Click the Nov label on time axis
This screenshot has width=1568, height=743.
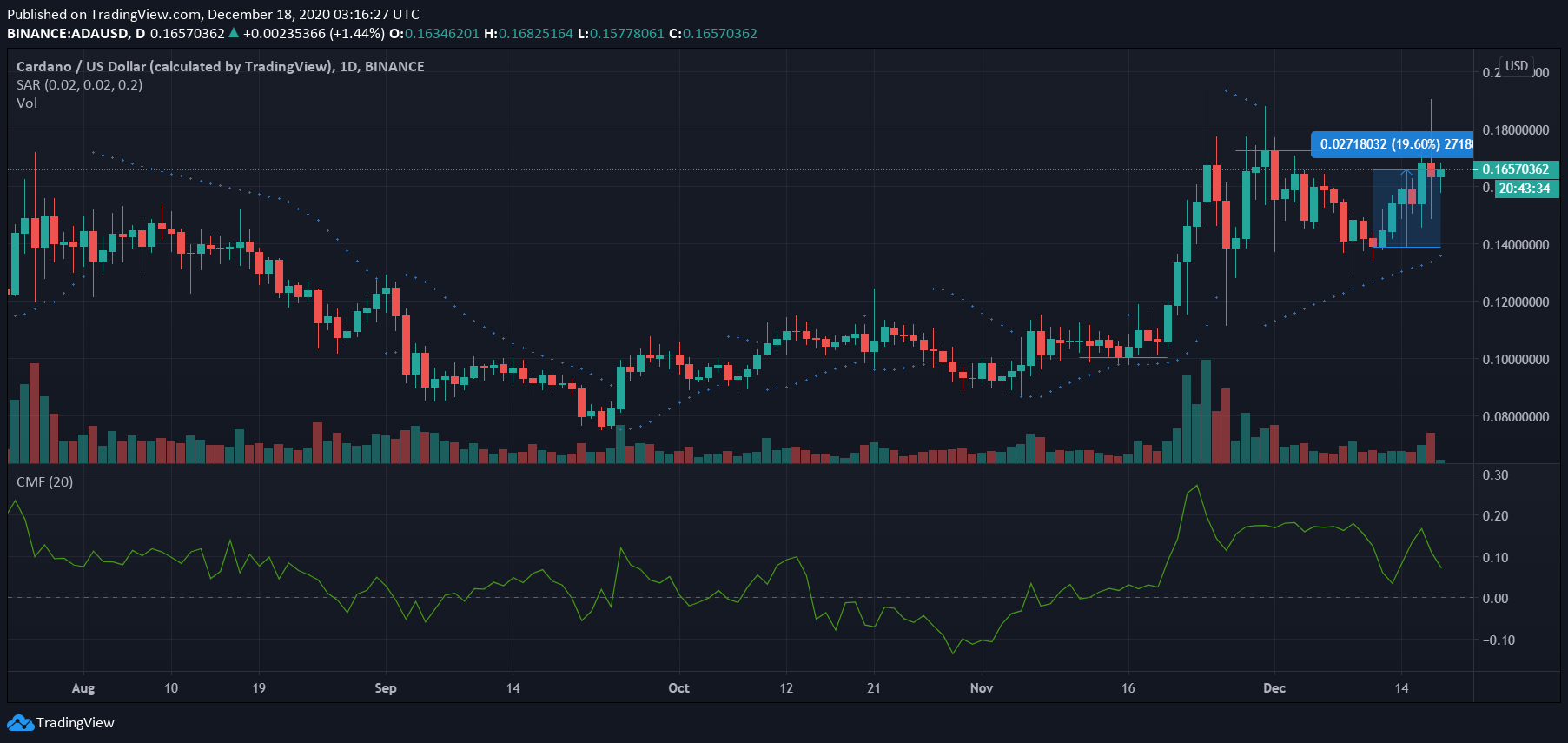tap(982, 688)
